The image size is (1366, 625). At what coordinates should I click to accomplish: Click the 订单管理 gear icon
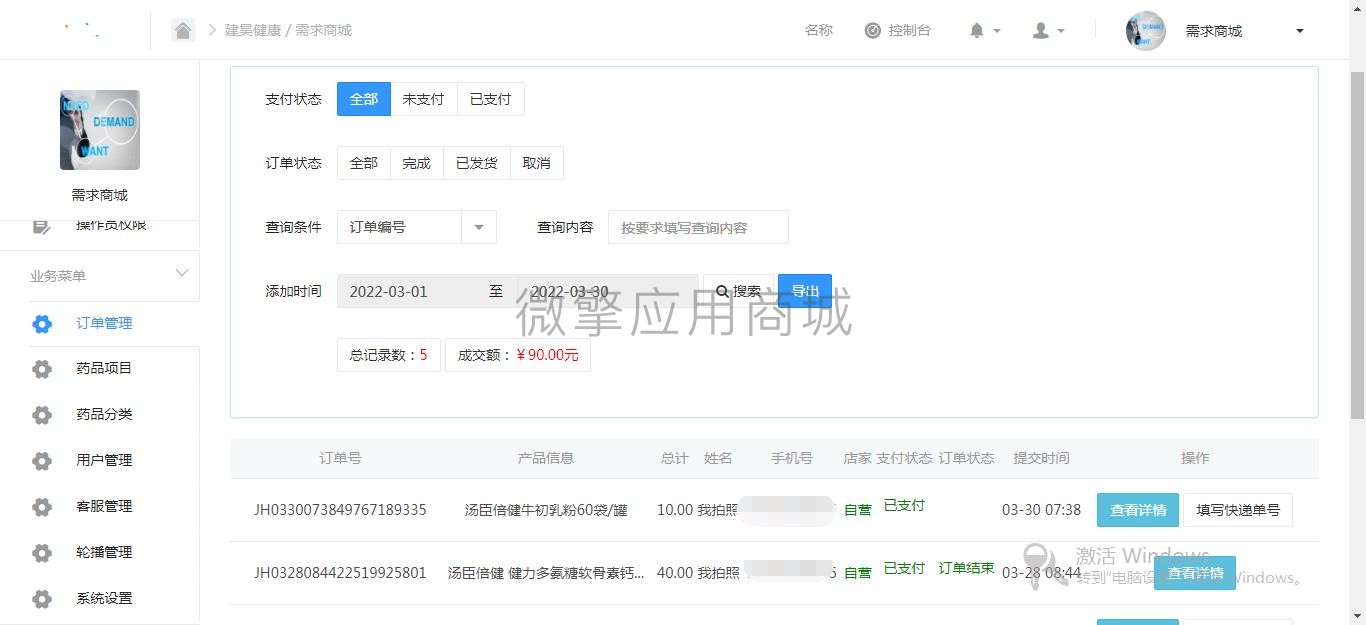(42, 323)
